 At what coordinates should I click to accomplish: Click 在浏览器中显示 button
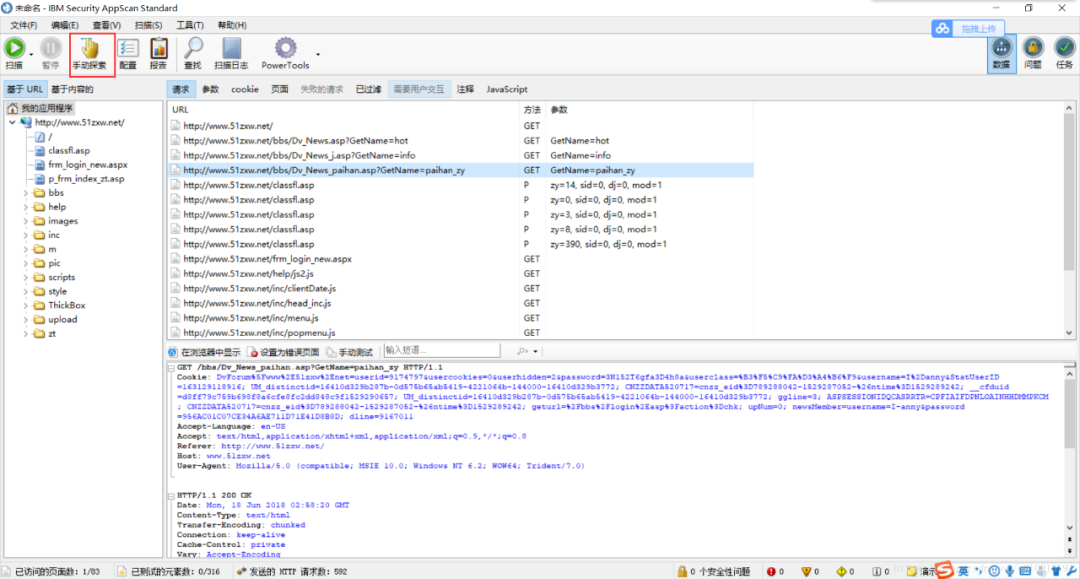[205, 352]
